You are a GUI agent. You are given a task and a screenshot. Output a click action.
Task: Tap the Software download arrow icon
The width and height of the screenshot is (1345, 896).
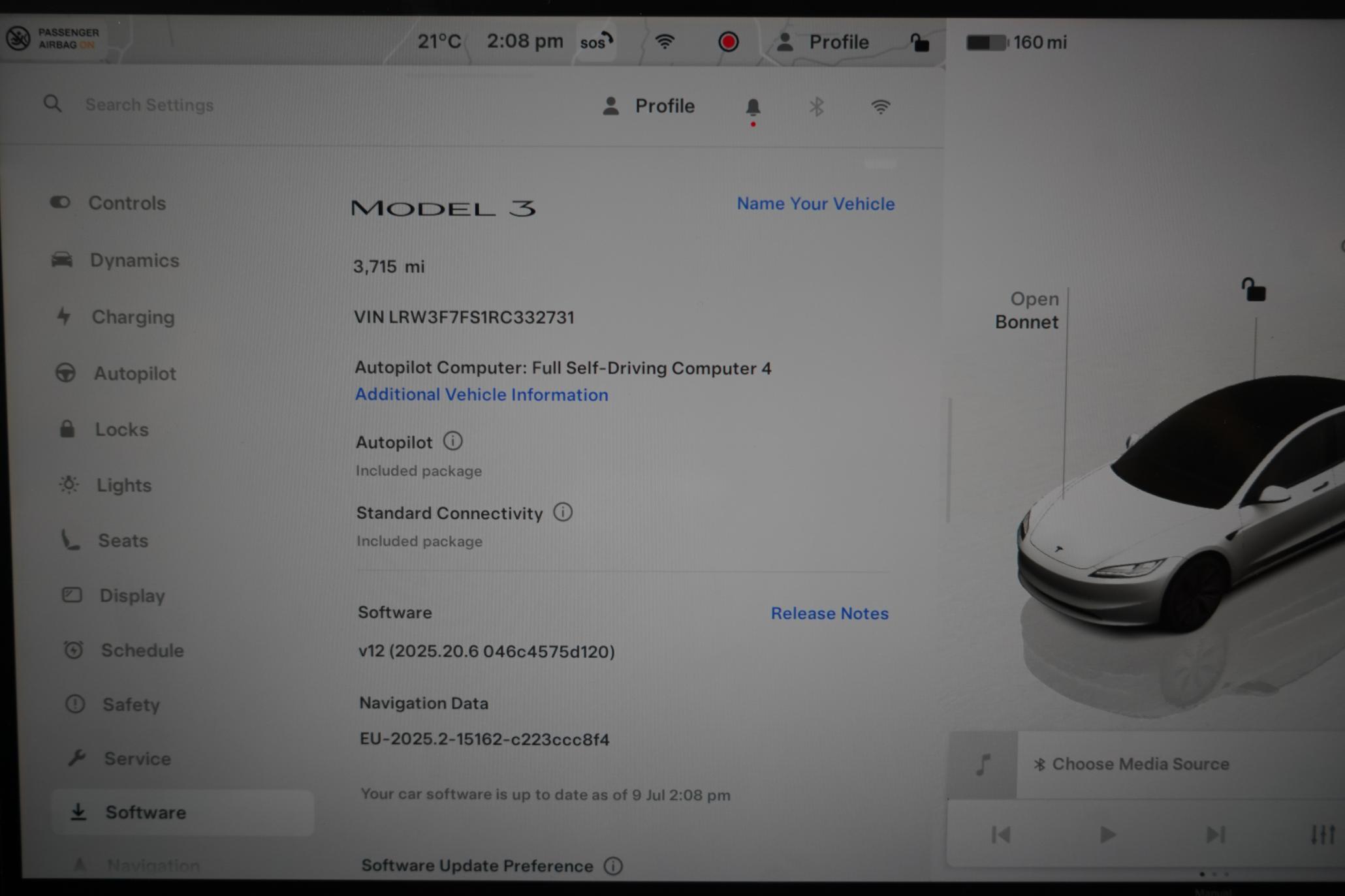pos(78,812)
